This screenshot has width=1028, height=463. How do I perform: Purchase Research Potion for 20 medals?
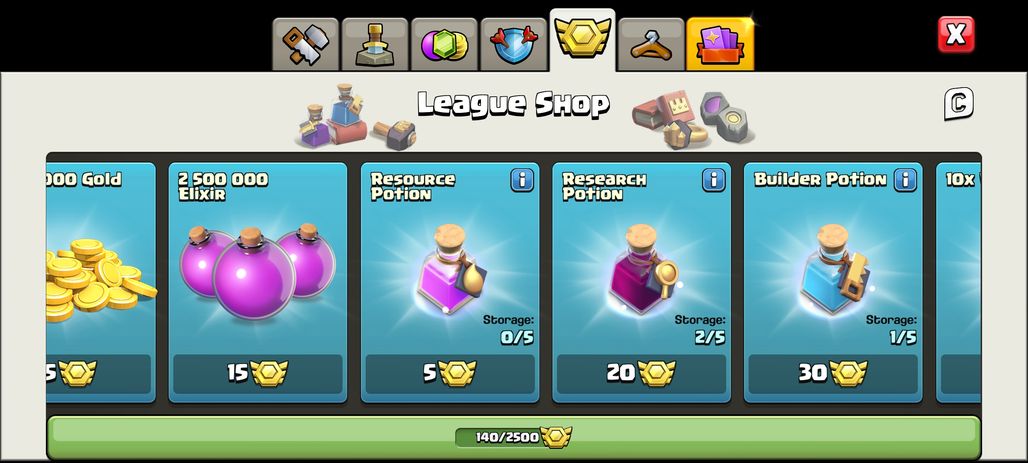[x=641, y=373]
